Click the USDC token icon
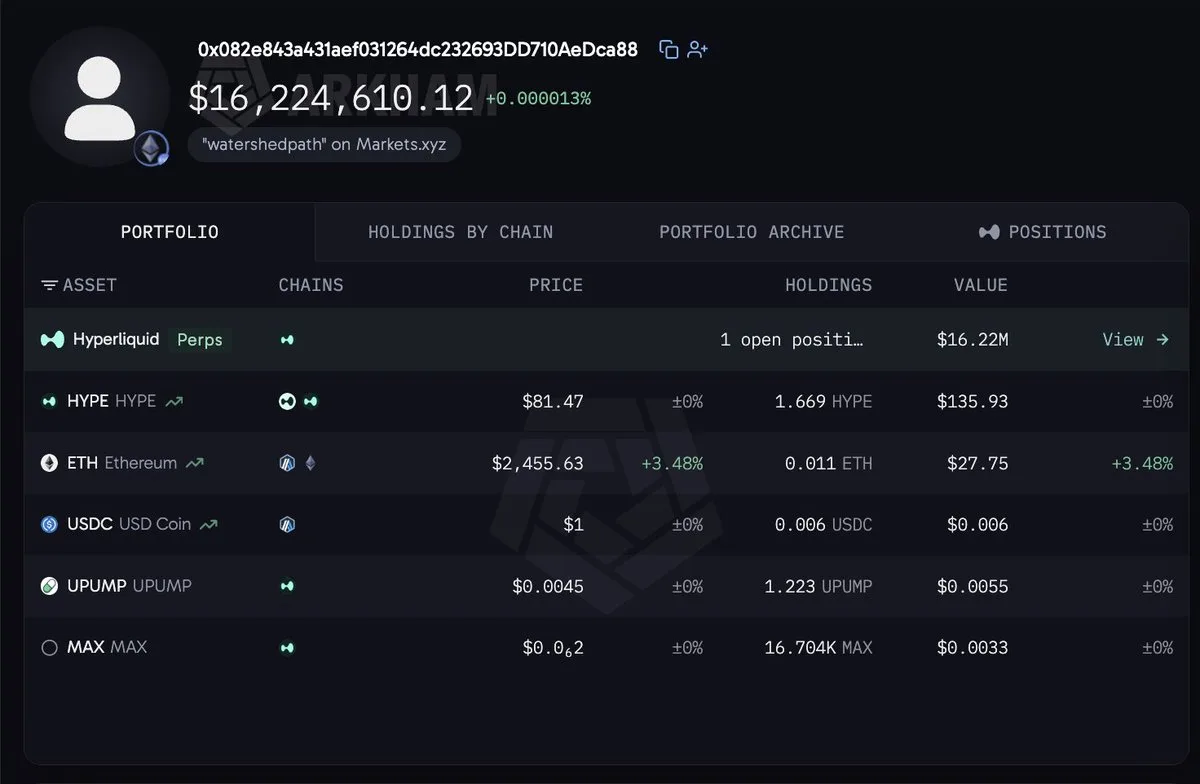Viewport: 1200px width, 784px height. coord(49,524)
